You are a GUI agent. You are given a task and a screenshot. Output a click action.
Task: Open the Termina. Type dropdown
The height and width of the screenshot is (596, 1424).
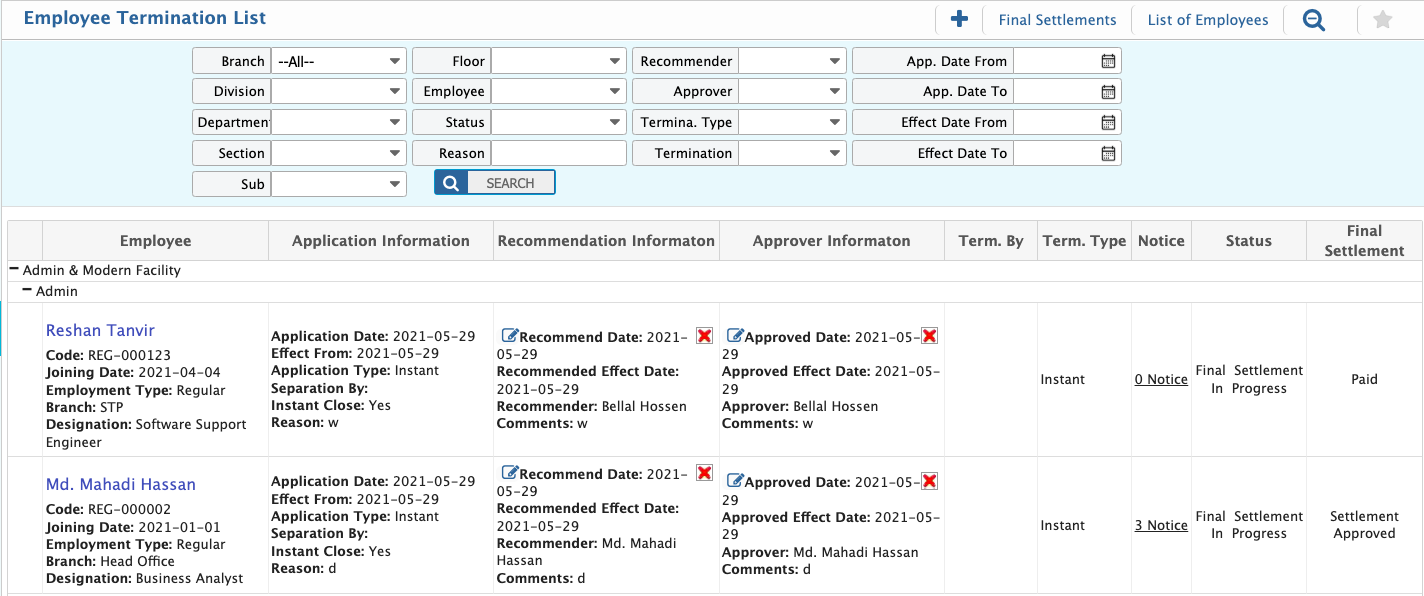792,122
